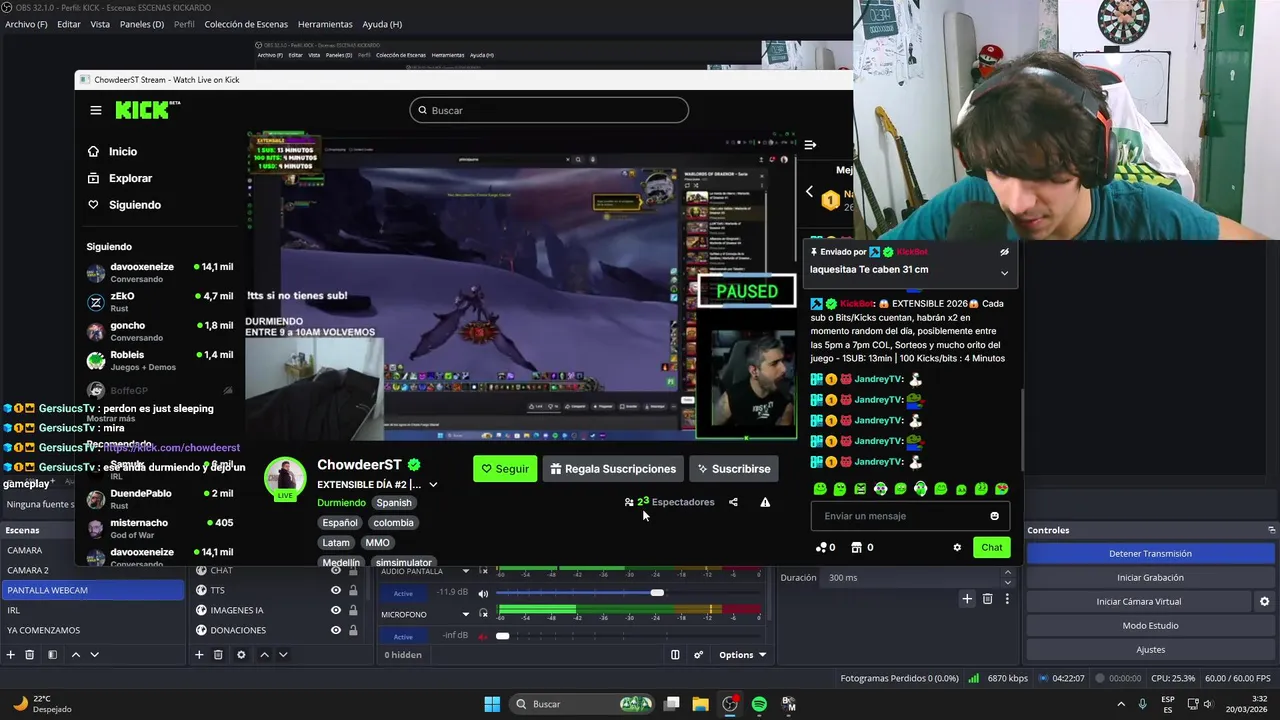Open the Archivo menu
This screenshot has height=720, width=1280.
tap(26, 24)
